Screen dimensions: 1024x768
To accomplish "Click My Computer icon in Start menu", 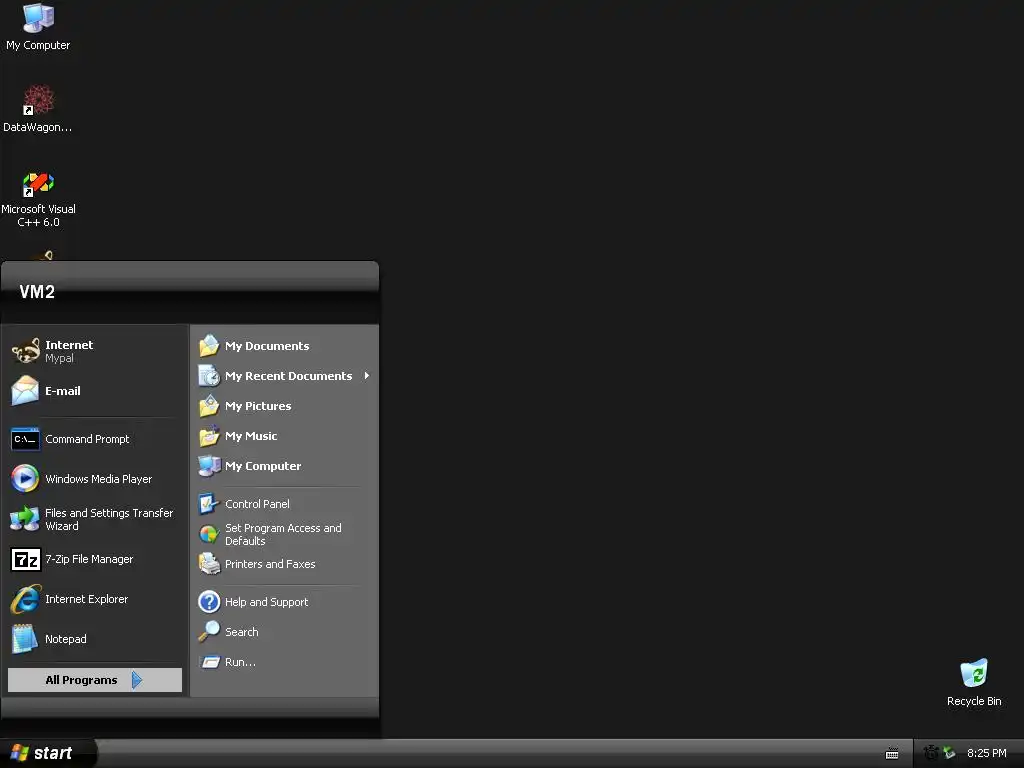I will click(x=209, y=466).
